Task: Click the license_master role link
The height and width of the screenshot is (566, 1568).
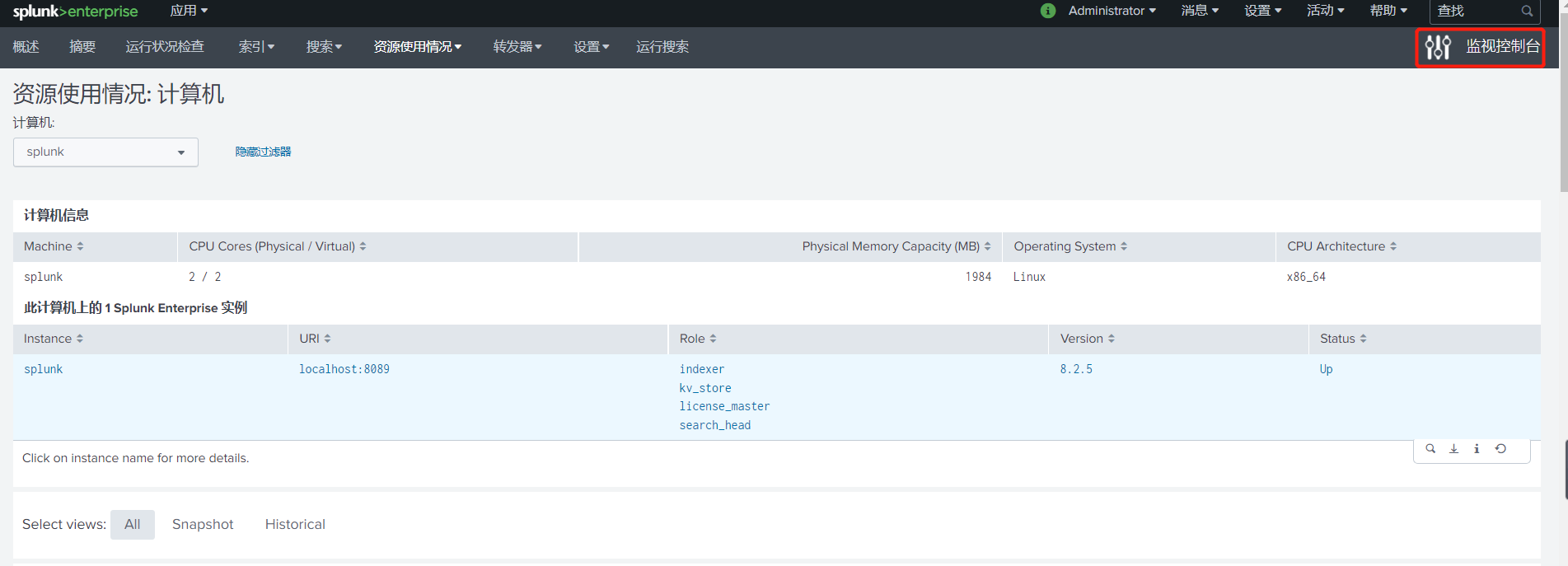Action: pos(724,406)
